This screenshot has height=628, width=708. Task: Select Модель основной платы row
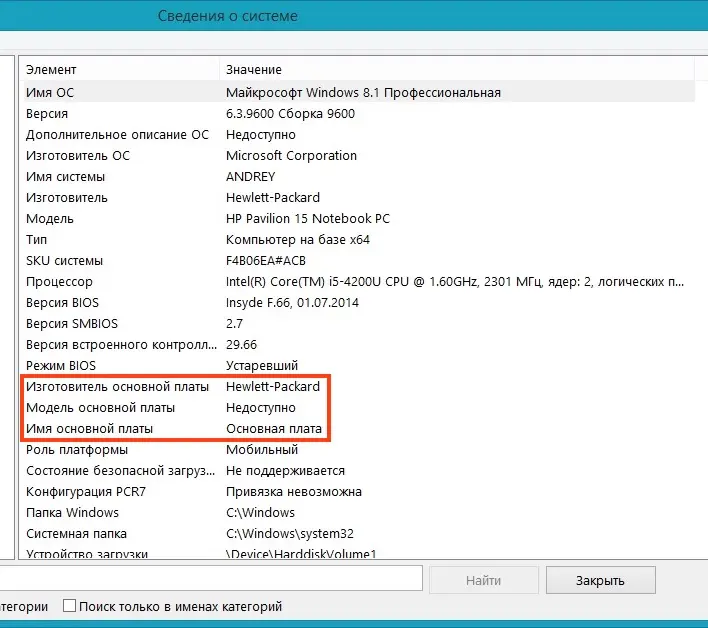357,408
